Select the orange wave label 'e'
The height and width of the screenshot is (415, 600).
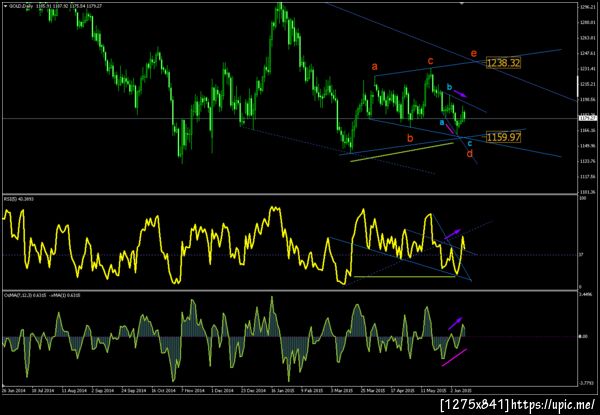point(474,53)
